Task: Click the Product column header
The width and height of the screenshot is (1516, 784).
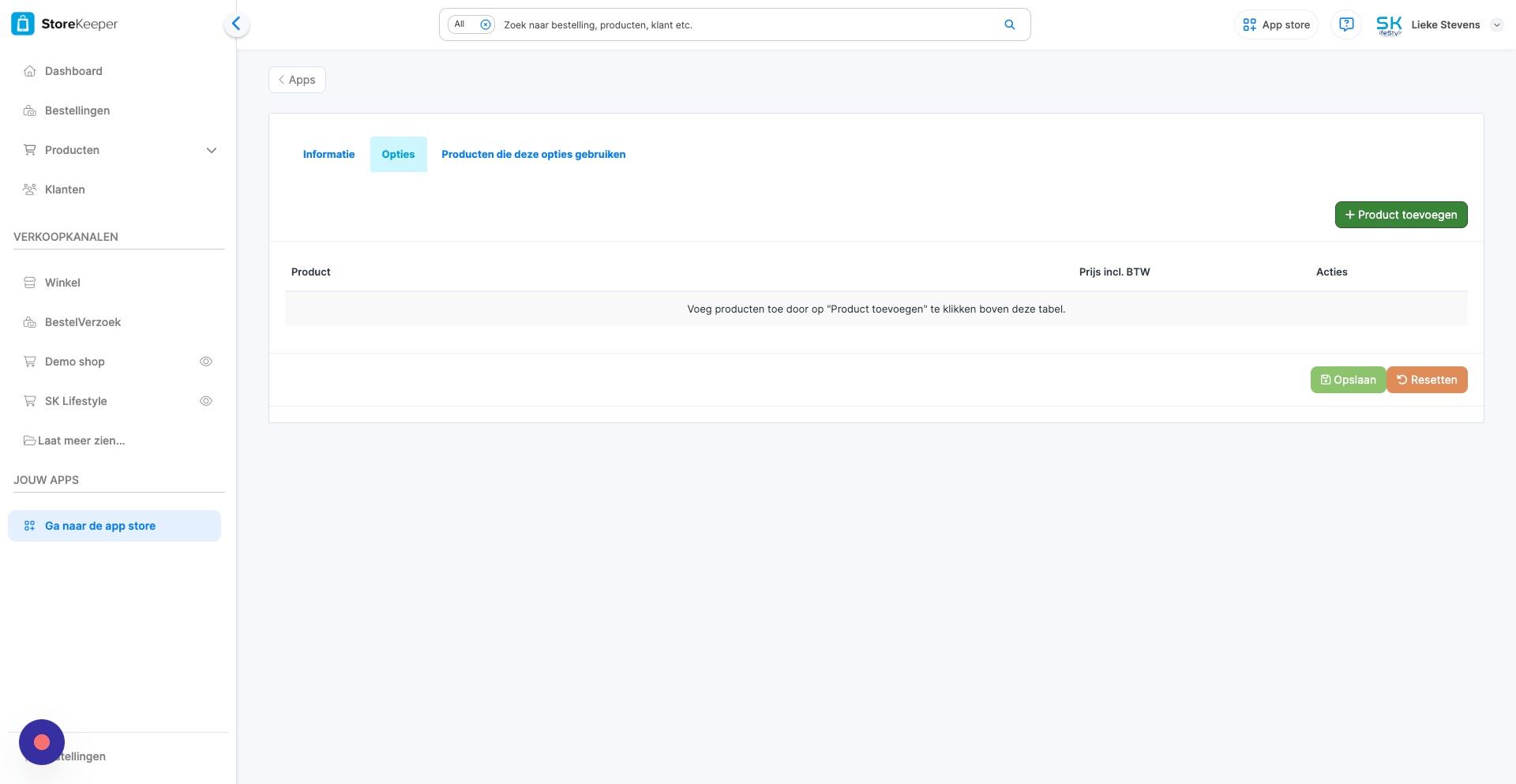Action: coord(311,272)
